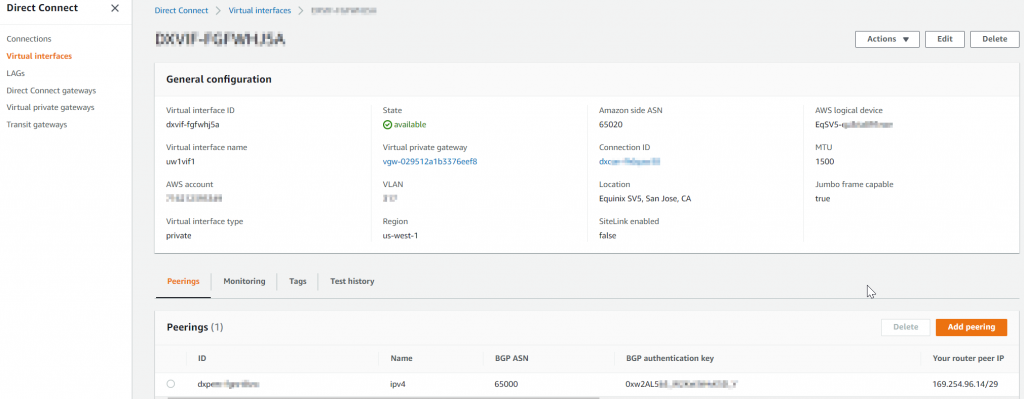Click the disabled Delete peering button
The image size is (1024, 399).
[x=905, y=327]
